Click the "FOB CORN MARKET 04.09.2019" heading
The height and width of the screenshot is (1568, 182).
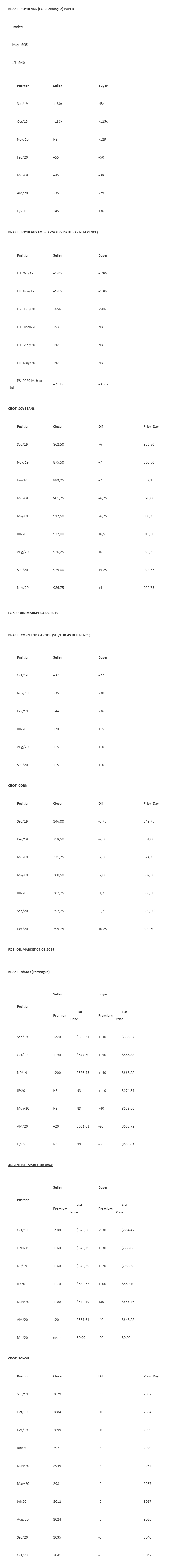pos(33,612)
